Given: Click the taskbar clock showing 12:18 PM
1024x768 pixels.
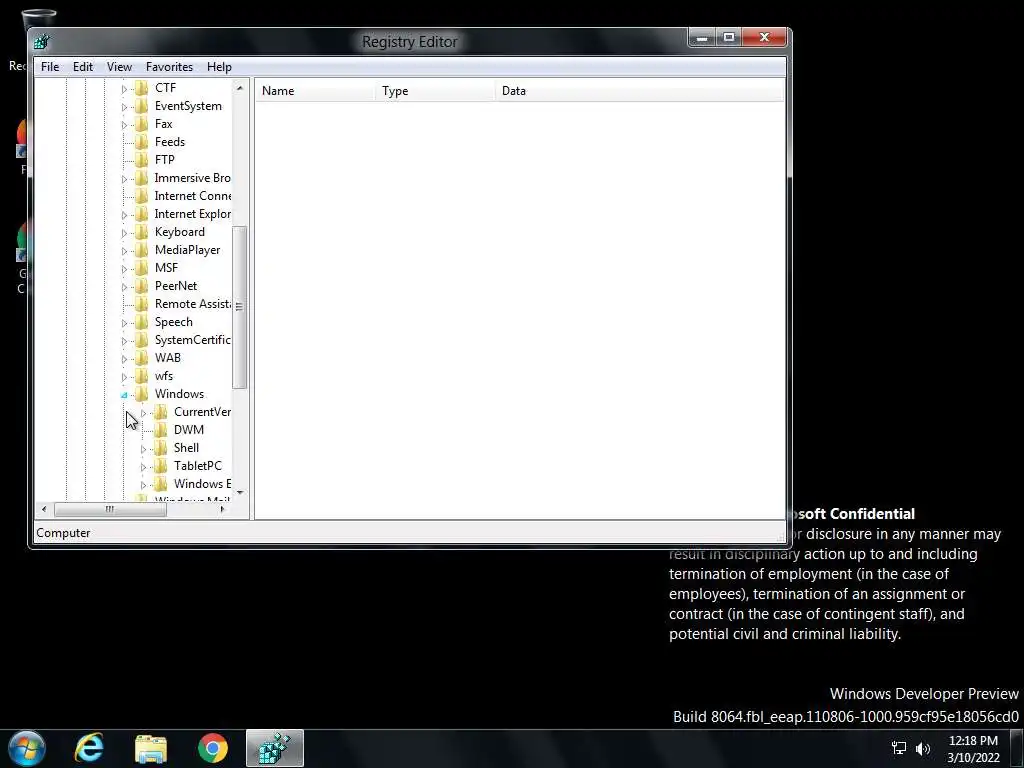Looking at the screenshot, I should tap(973, 748).
